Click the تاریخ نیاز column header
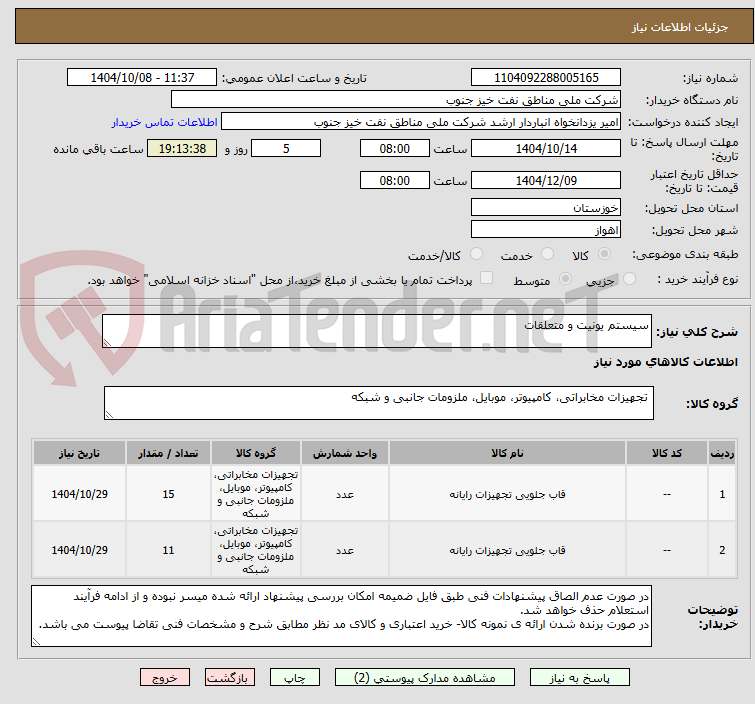The width and height of the screenshot is (755, 704). [x=79, y=453]
